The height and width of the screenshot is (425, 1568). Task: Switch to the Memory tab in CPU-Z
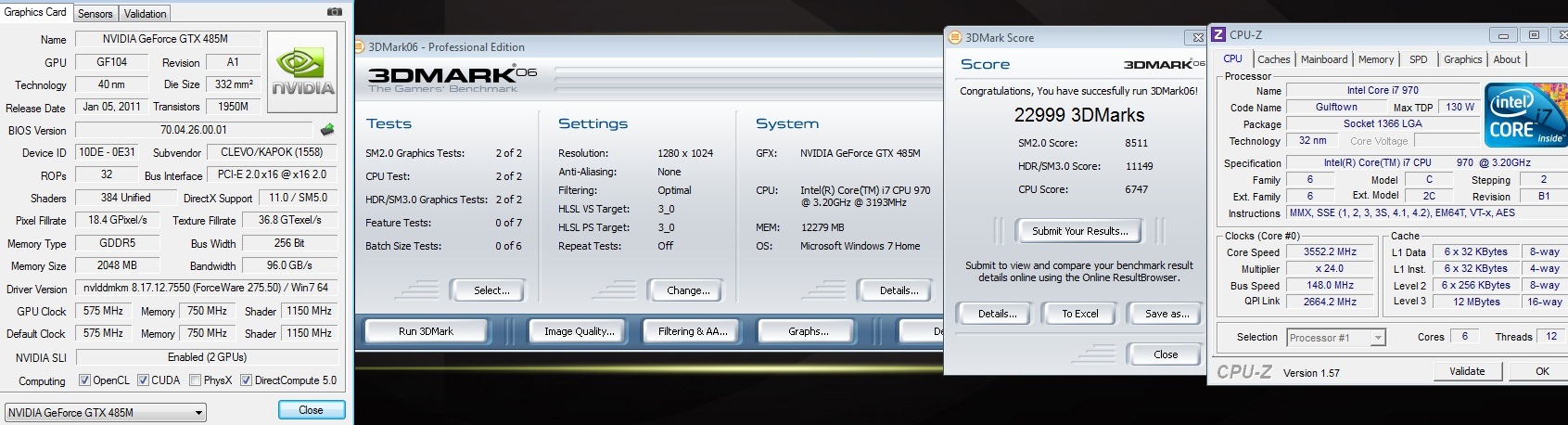[x=1376, y=59]
